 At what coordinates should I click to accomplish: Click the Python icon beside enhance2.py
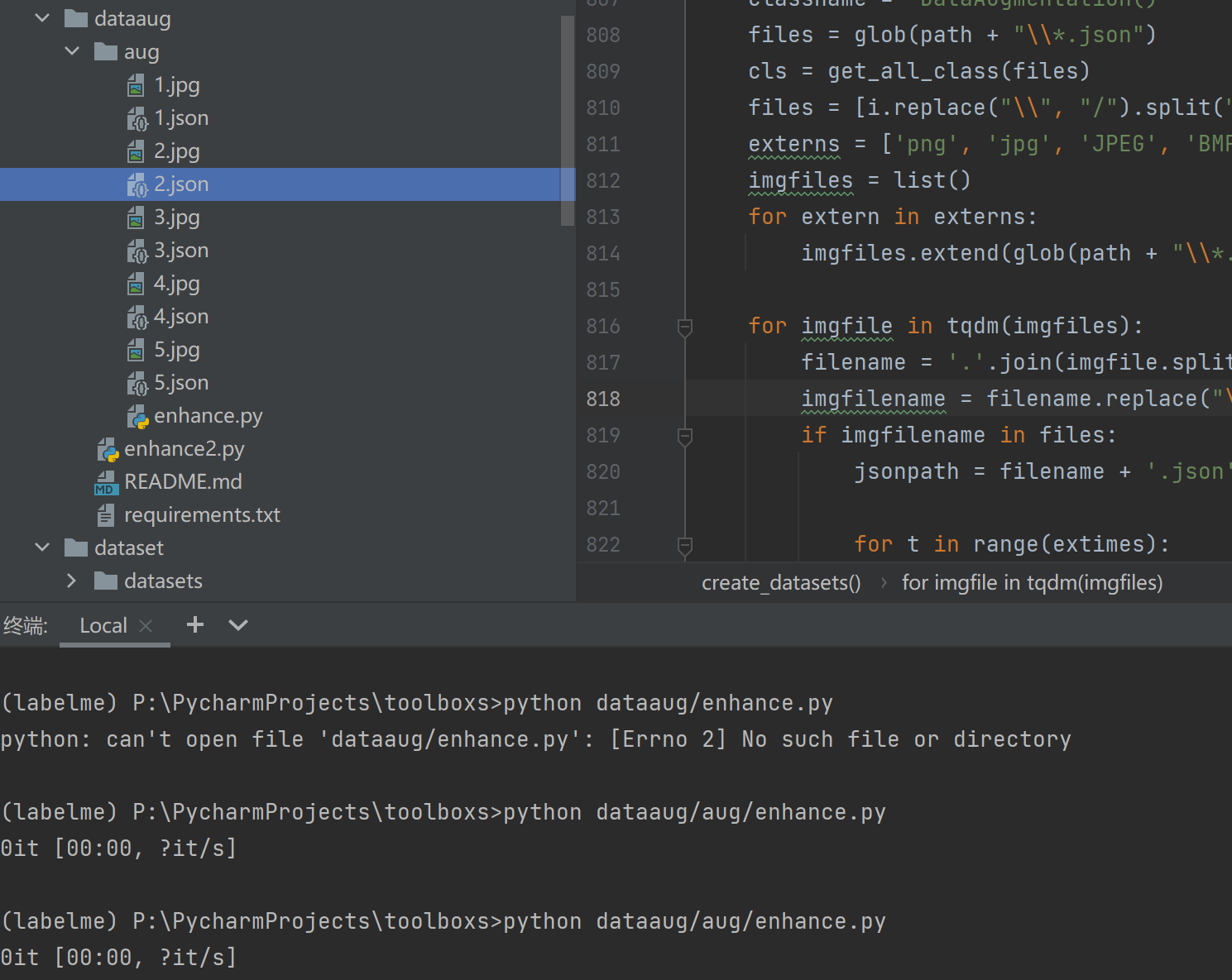[108, 448]
